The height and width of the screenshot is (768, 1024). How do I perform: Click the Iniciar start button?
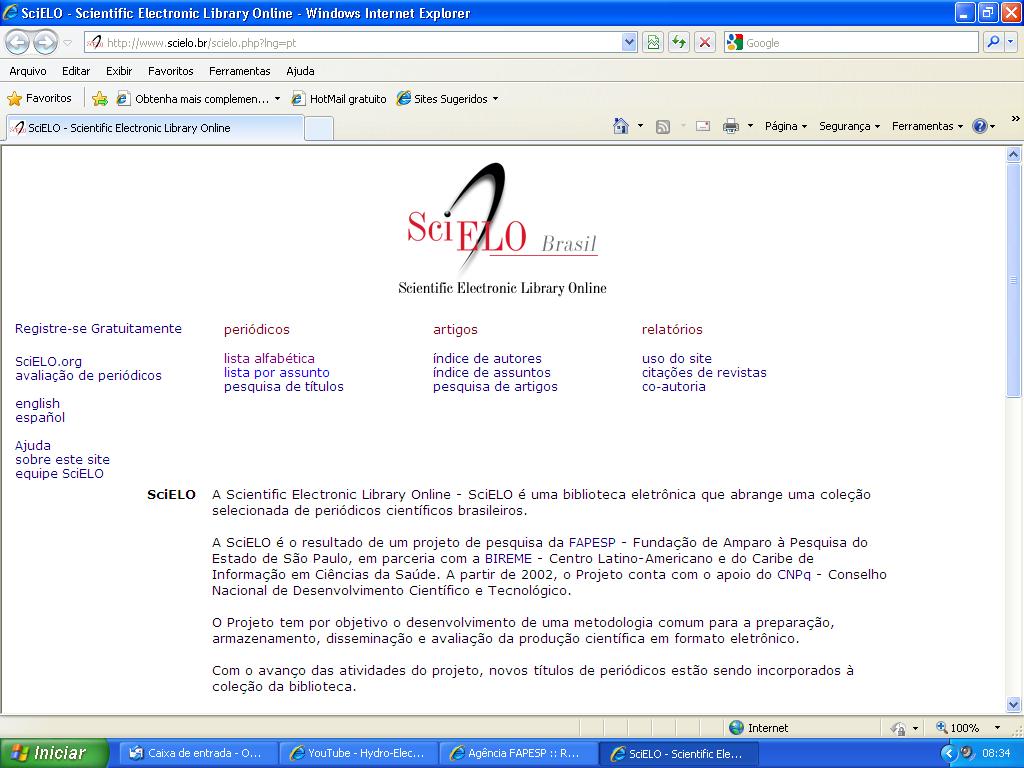click(x=54, y=753)
